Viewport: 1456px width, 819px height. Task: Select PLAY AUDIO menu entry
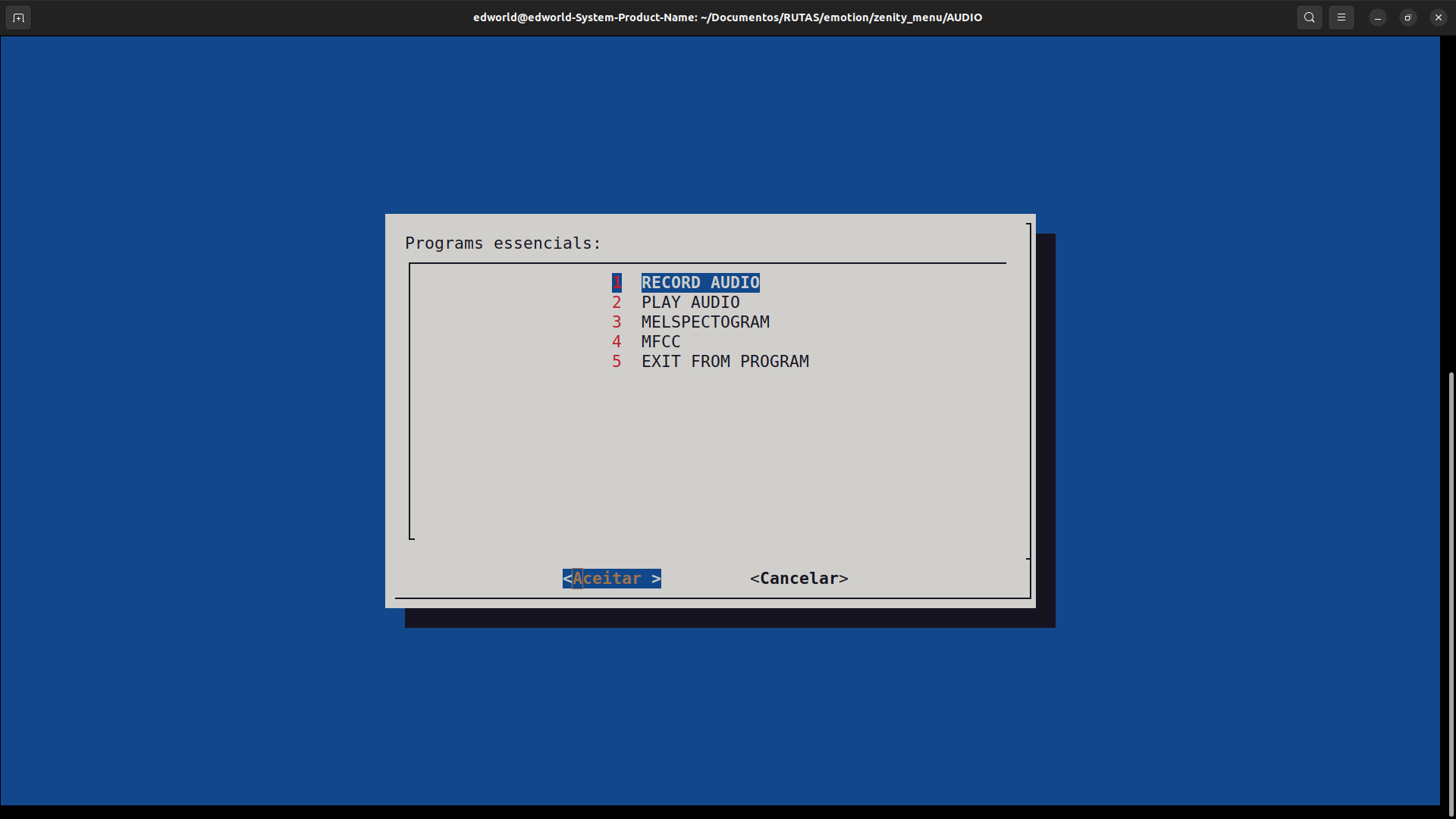click(x=690, y=303)
